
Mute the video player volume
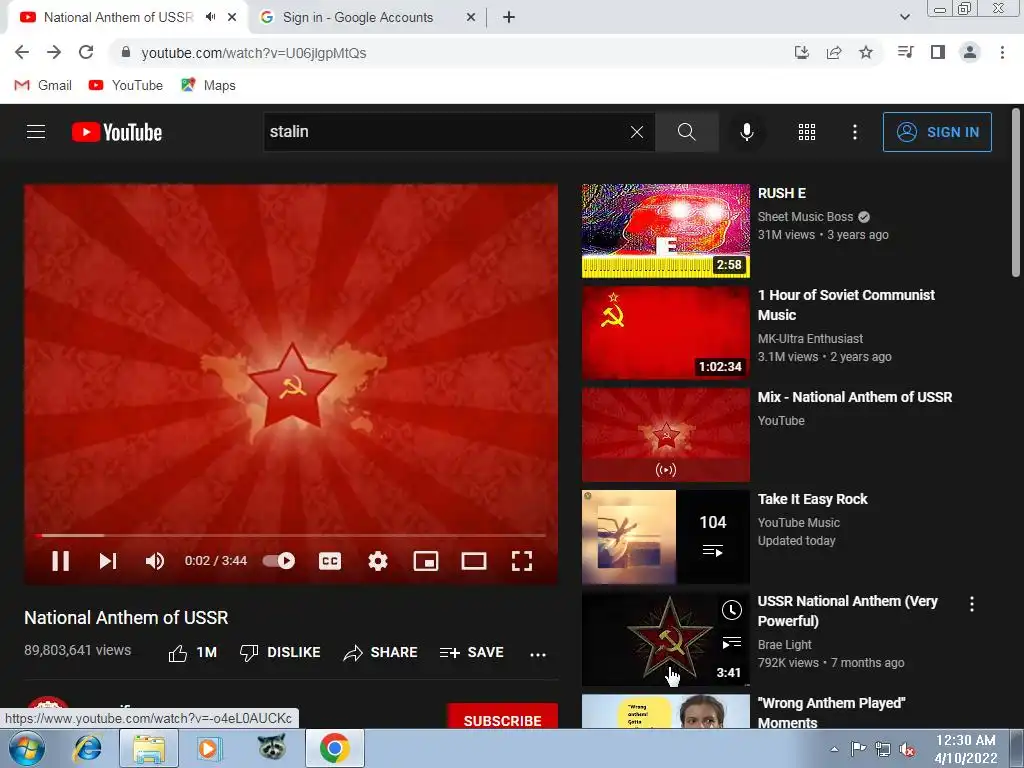[155, 561]
